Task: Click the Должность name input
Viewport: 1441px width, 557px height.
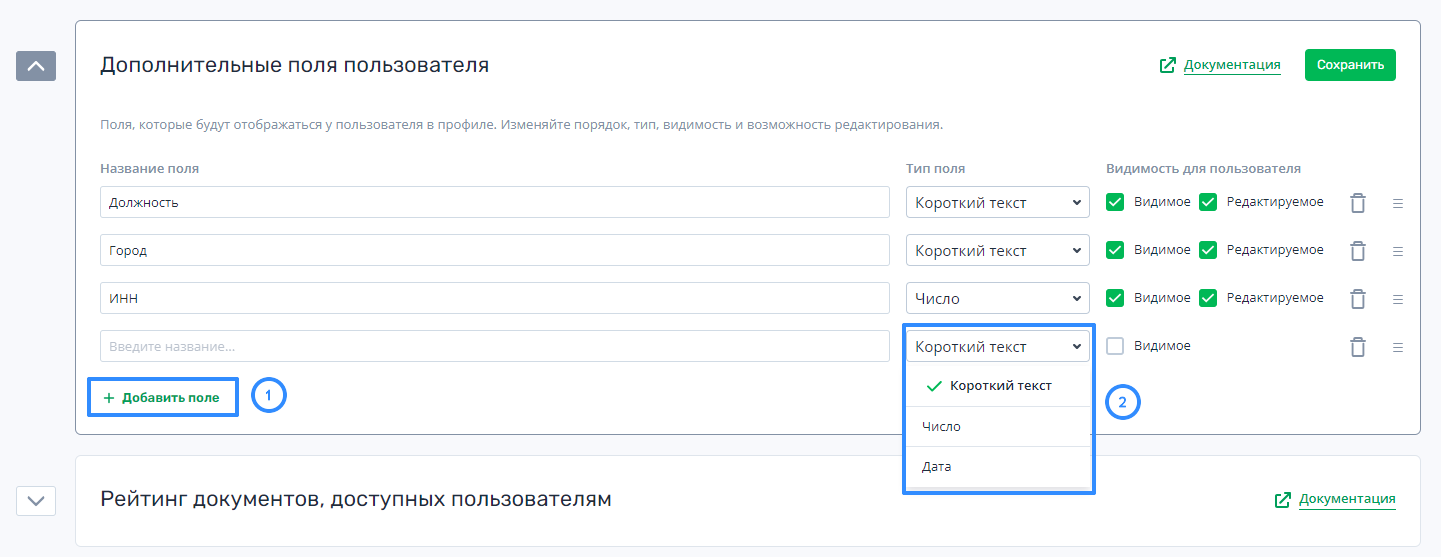Action: click(x=495, y=202)
